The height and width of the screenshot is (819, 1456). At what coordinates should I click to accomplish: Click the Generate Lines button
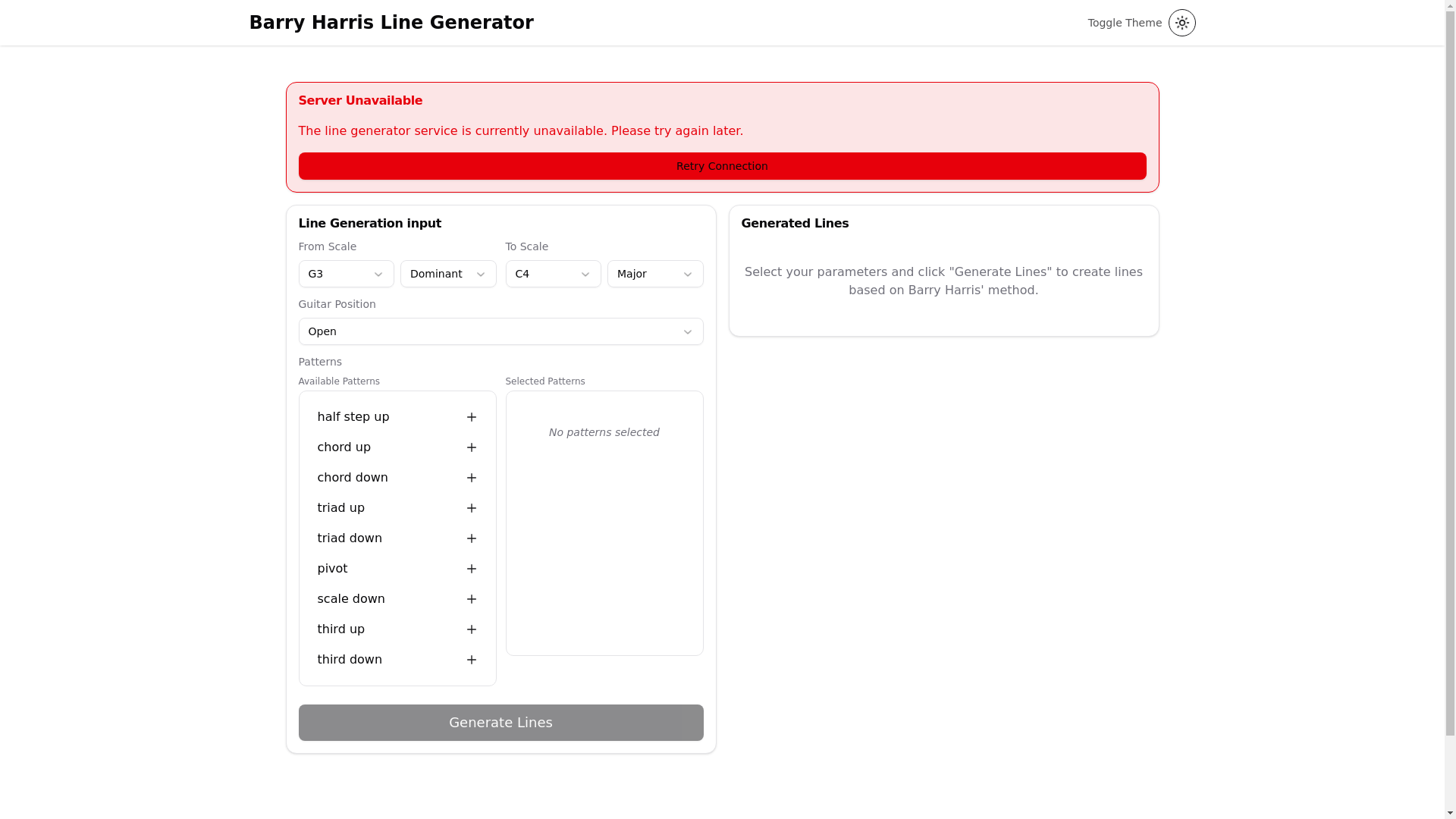[x=500, y=723]
